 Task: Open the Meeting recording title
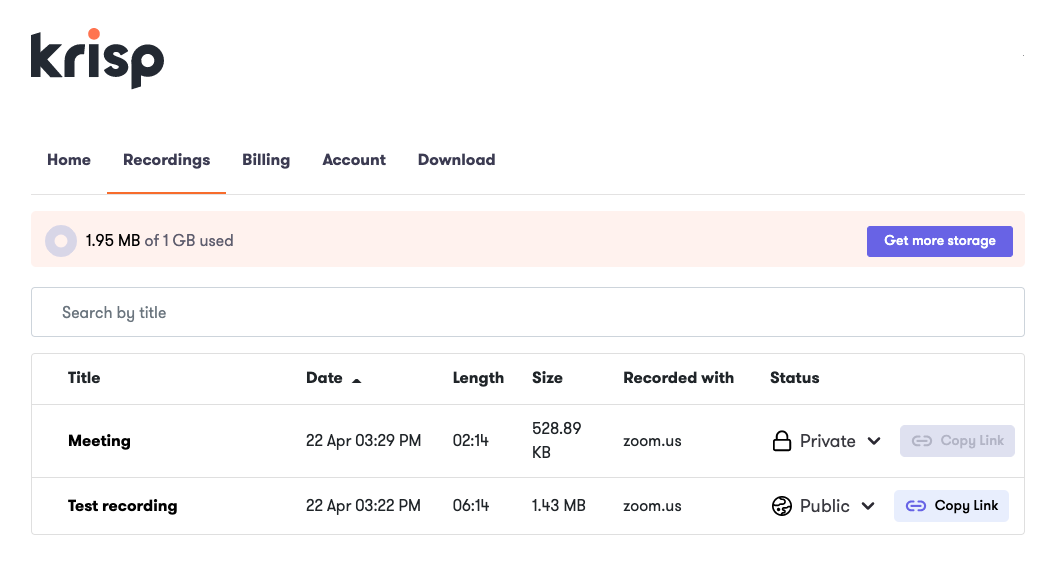99,441
